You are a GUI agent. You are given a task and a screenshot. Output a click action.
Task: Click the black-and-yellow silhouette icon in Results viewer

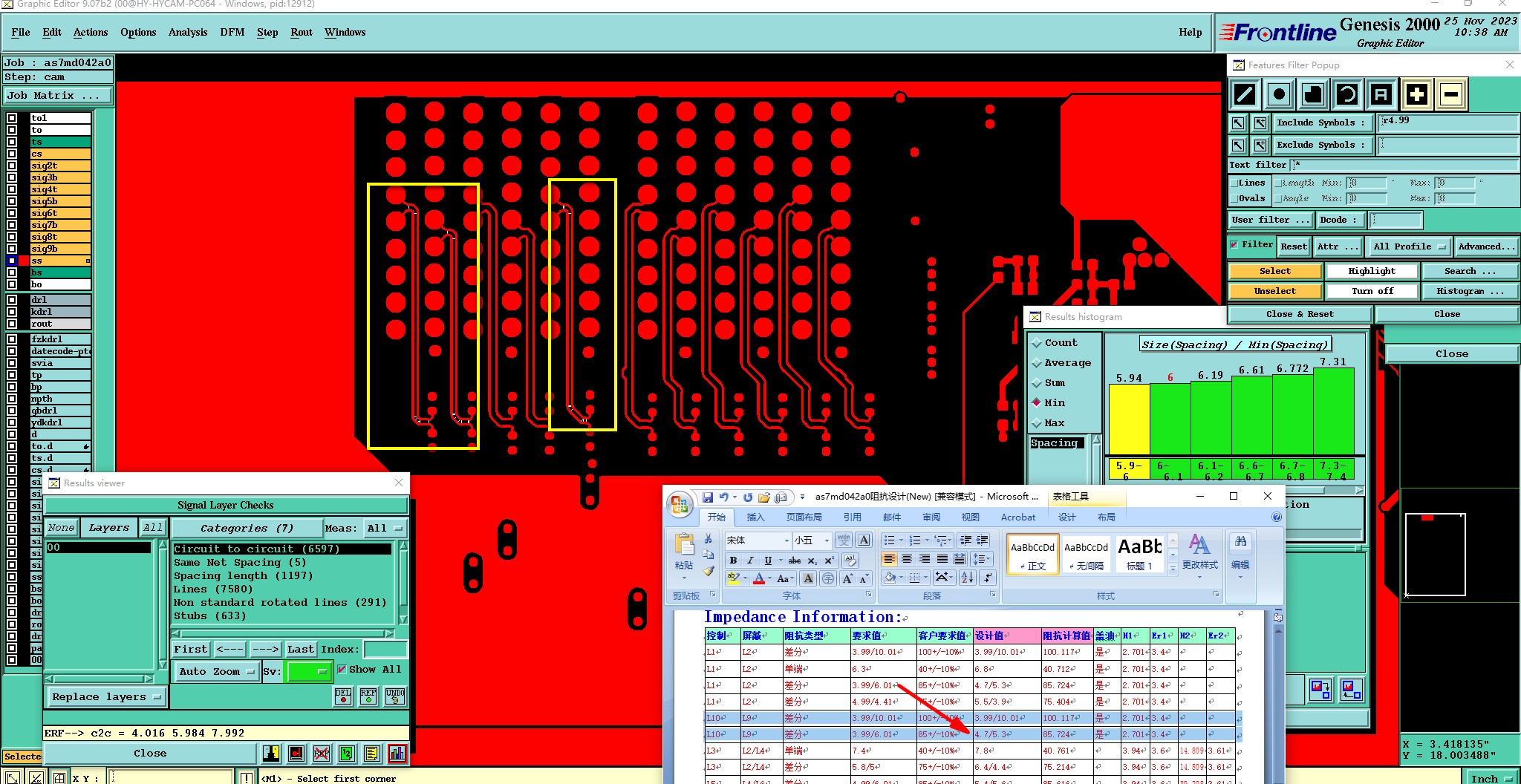coord(271,754)
